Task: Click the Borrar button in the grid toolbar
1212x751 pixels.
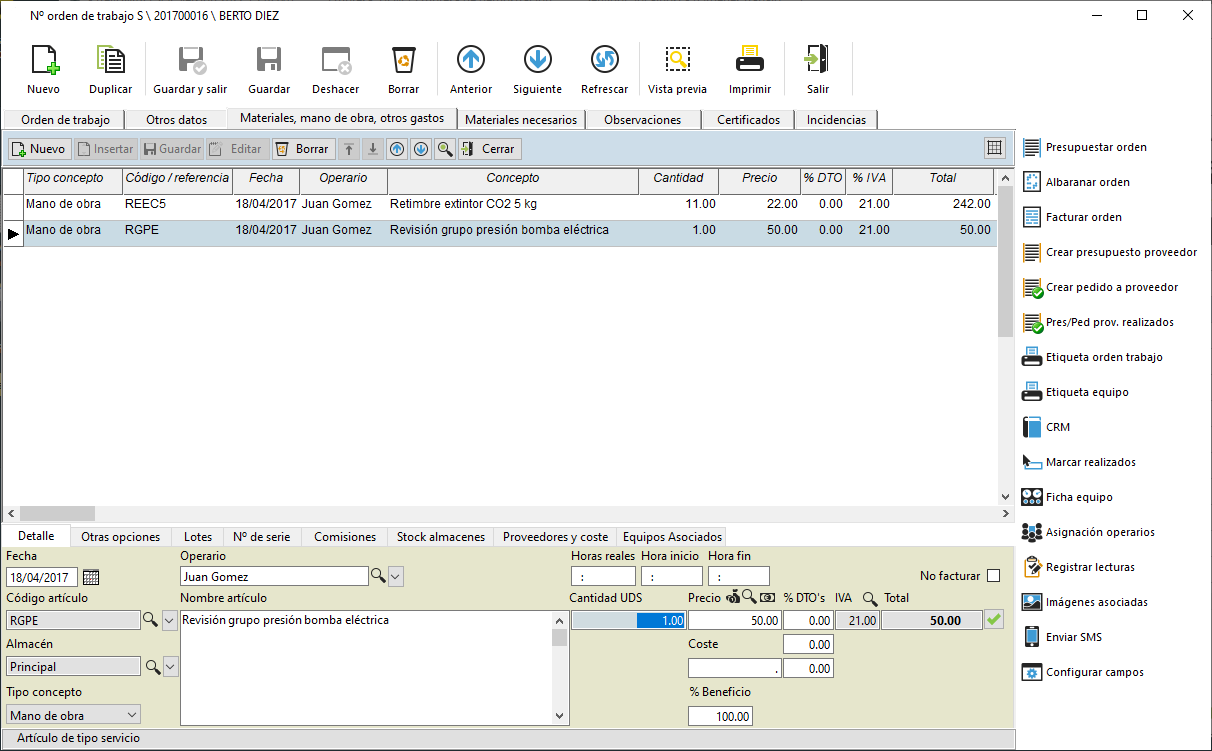Action: 302,149
